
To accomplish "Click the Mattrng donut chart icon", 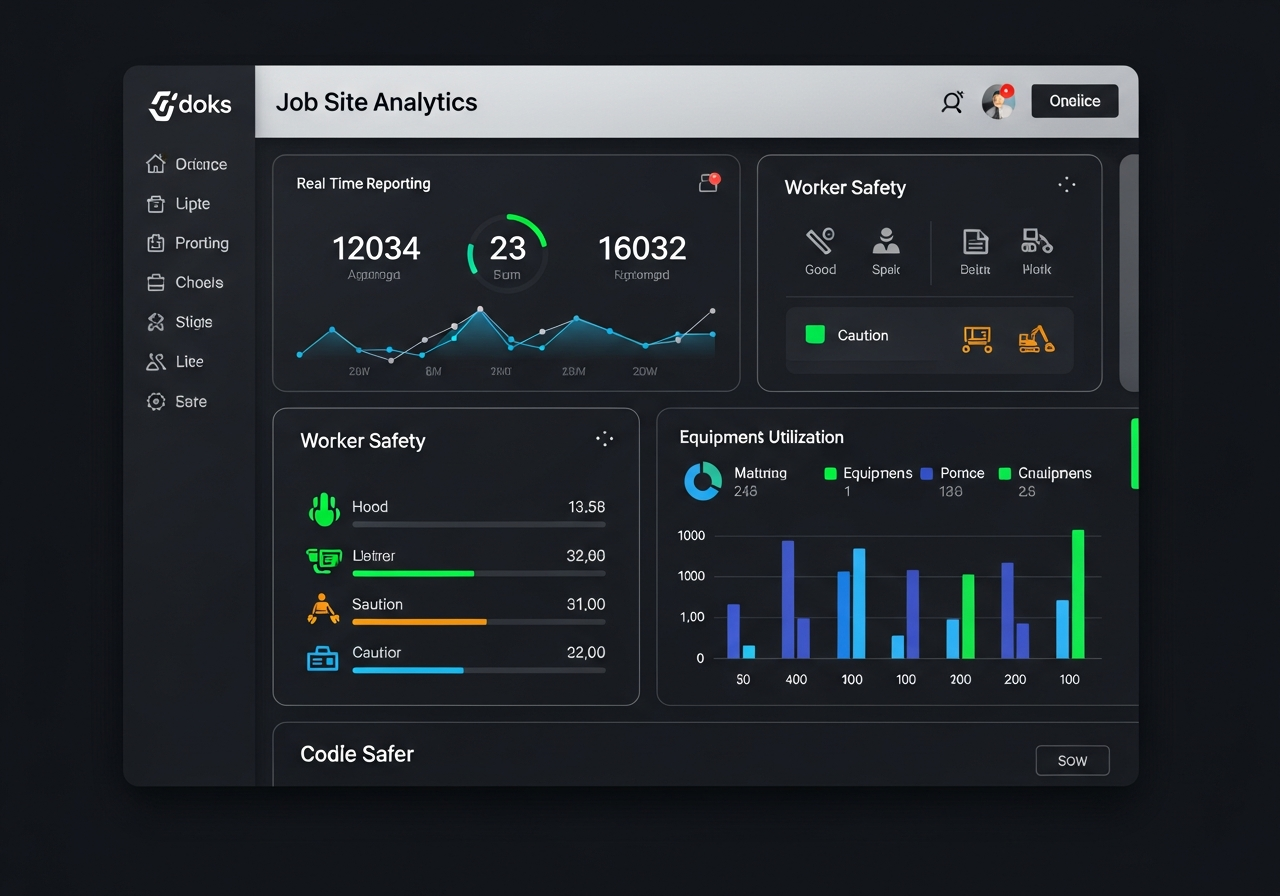I will (703, 481).
